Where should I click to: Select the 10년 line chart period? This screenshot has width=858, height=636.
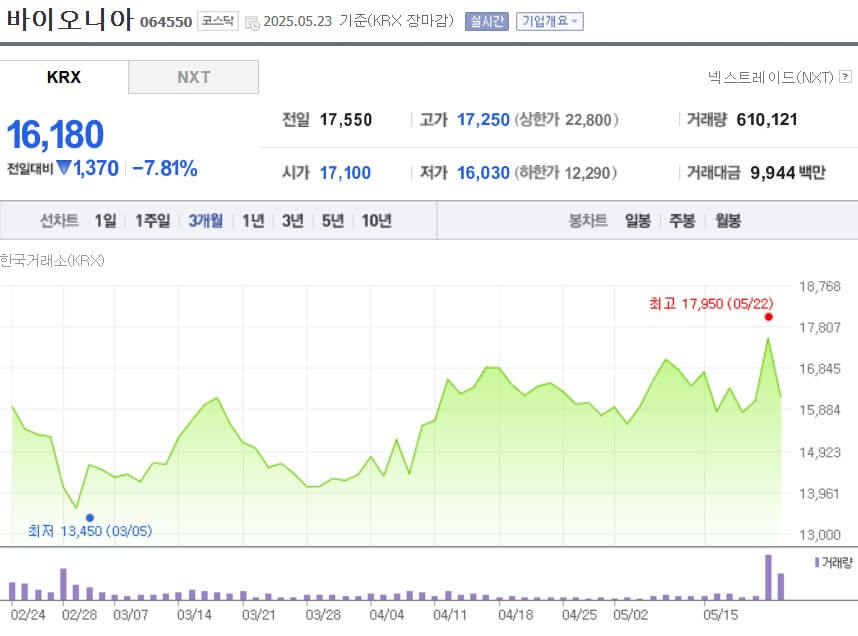(376, 221)
